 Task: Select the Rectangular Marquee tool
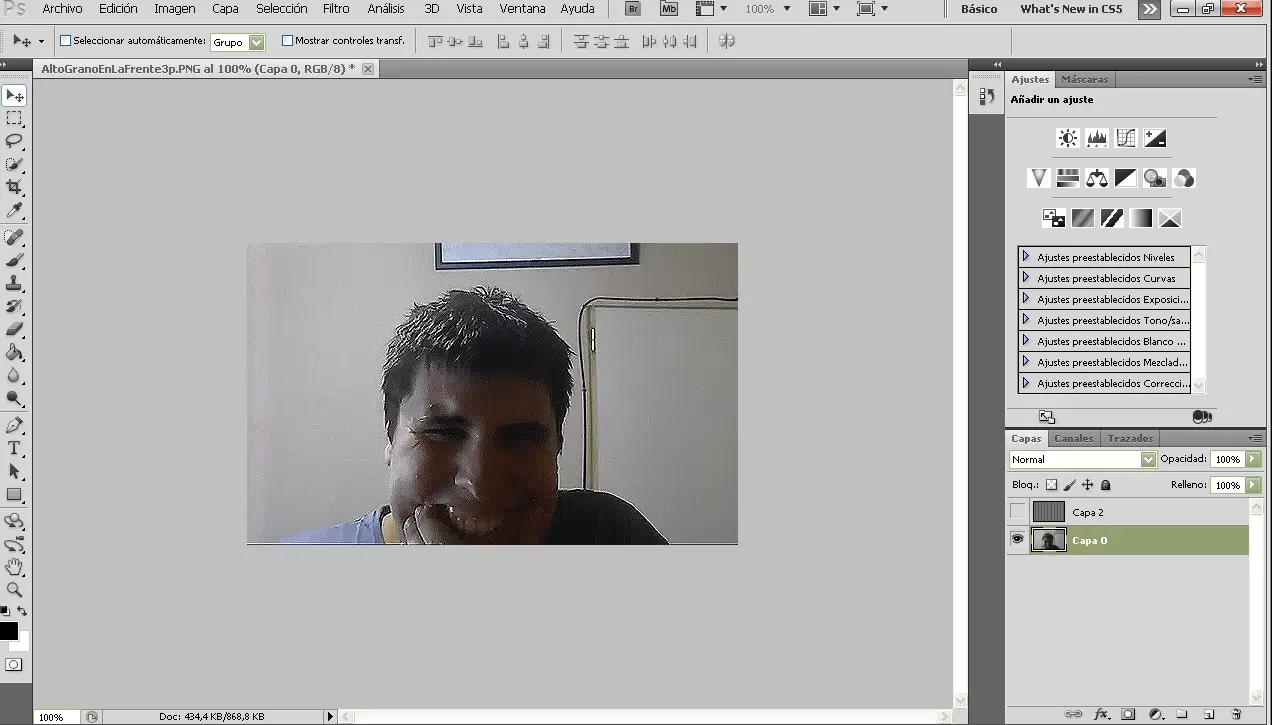[14, 119]
